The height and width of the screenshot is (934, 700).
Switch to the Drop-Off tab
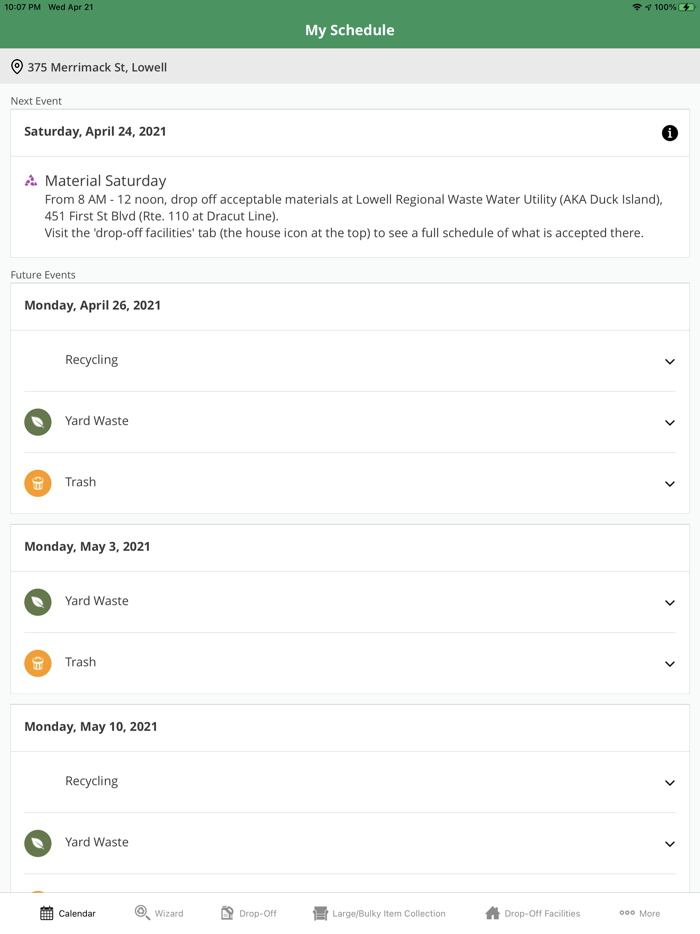pos(248,913)
